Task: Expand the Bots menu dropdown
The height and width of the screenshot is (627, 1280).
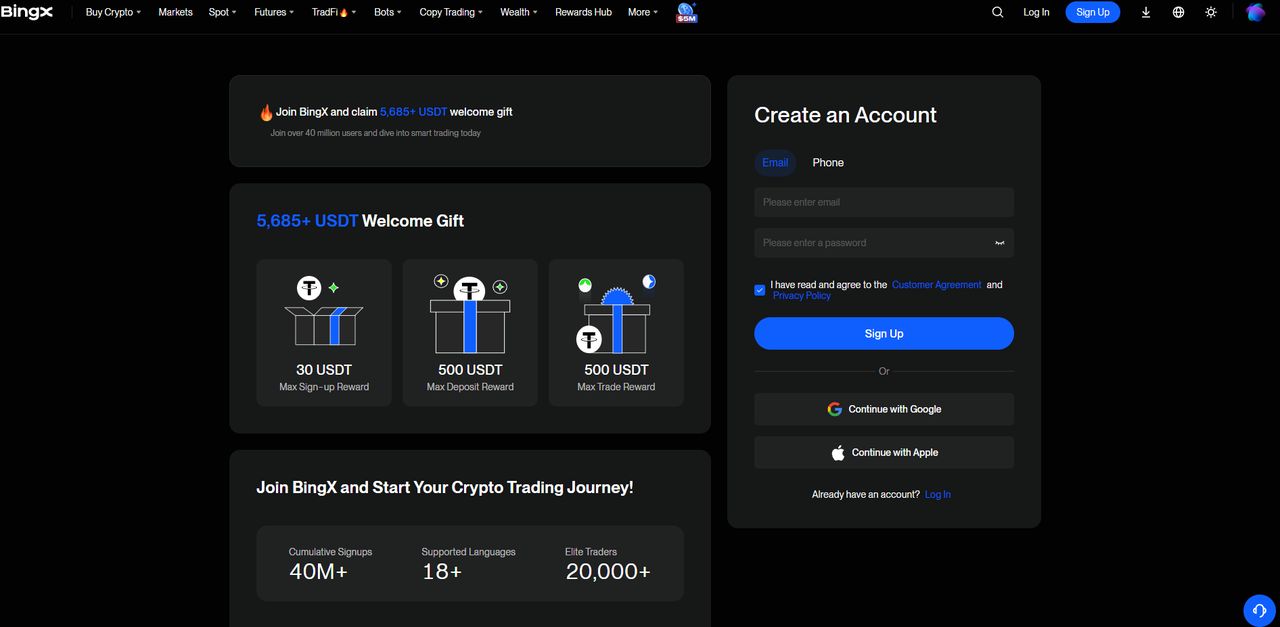Action: click(x=388, y=12)
